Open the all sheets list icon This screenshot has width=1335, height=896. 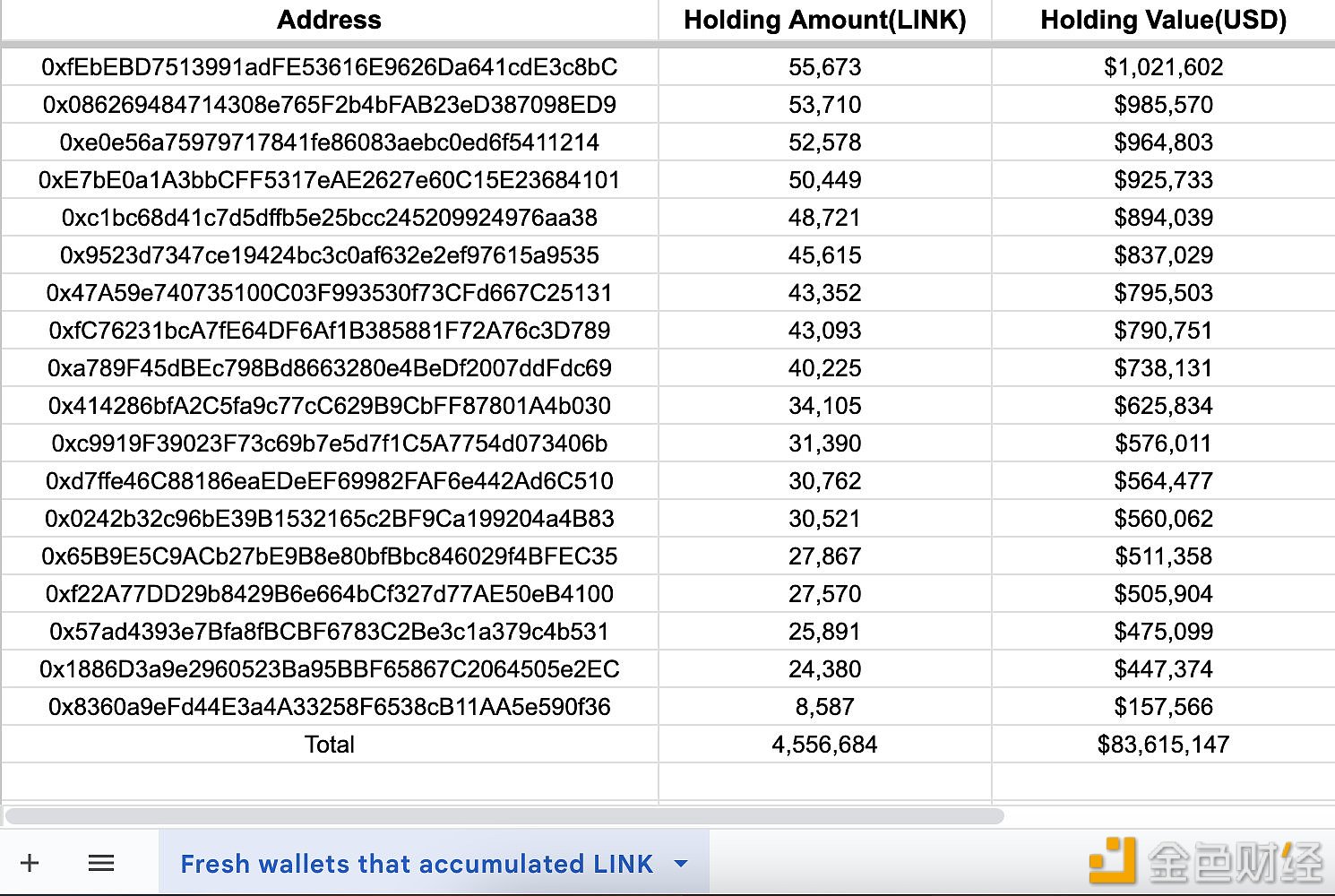101,863
